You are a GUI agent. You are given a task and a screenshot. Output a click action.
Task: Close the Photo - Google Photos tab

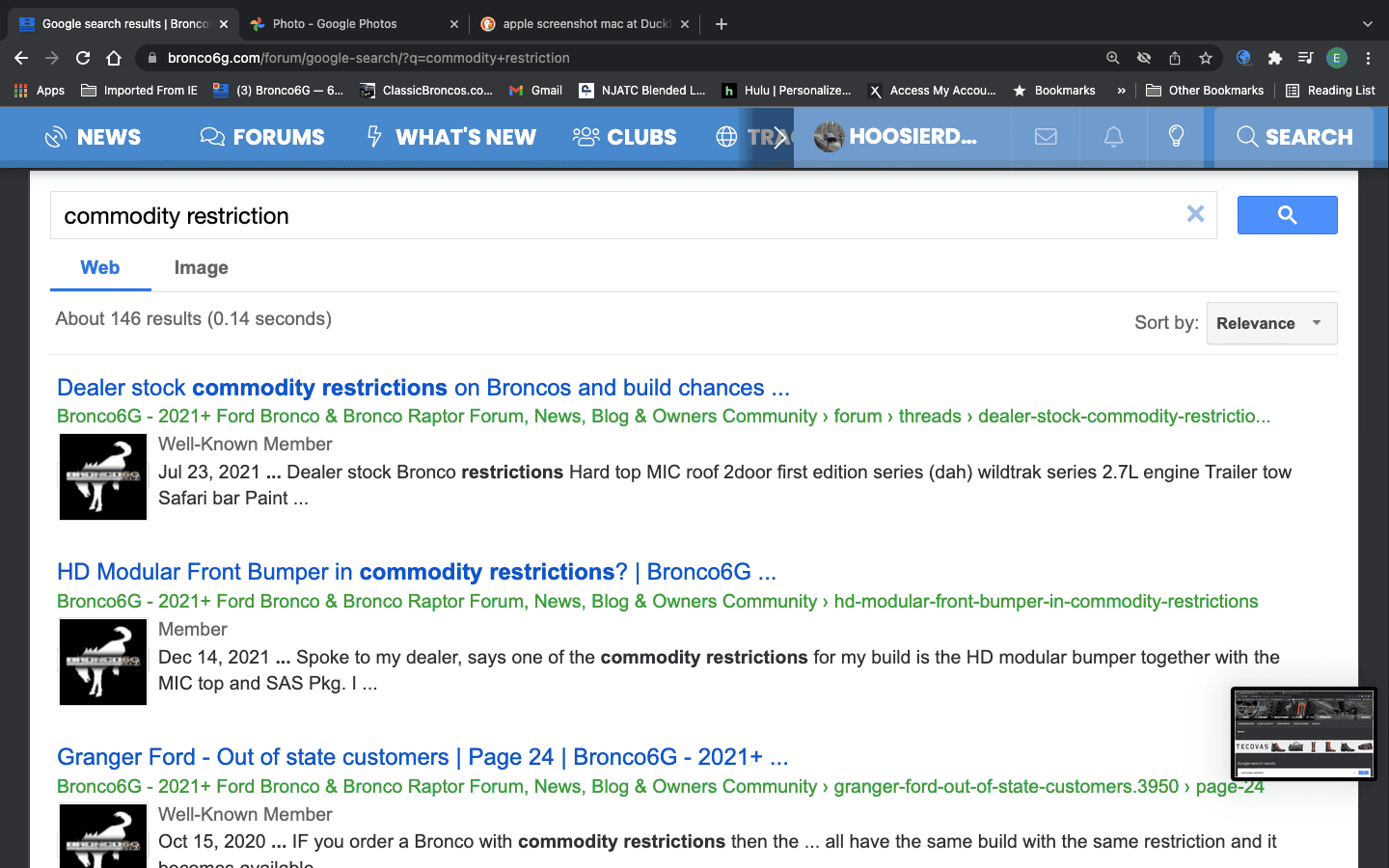(x=454, y=24)
